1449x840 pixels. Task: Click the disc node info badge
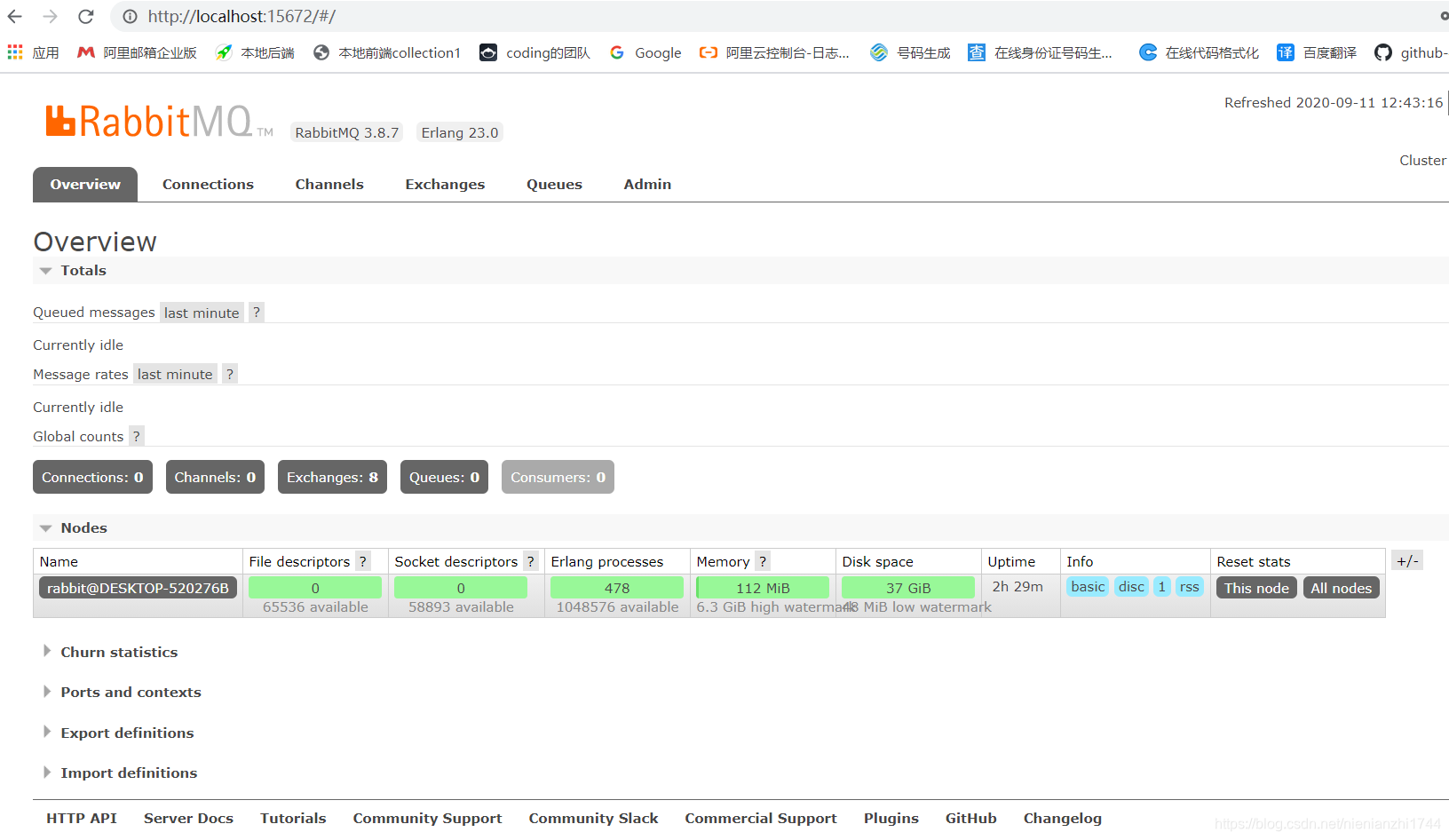pyautogui.click(x=1130, y=586)
